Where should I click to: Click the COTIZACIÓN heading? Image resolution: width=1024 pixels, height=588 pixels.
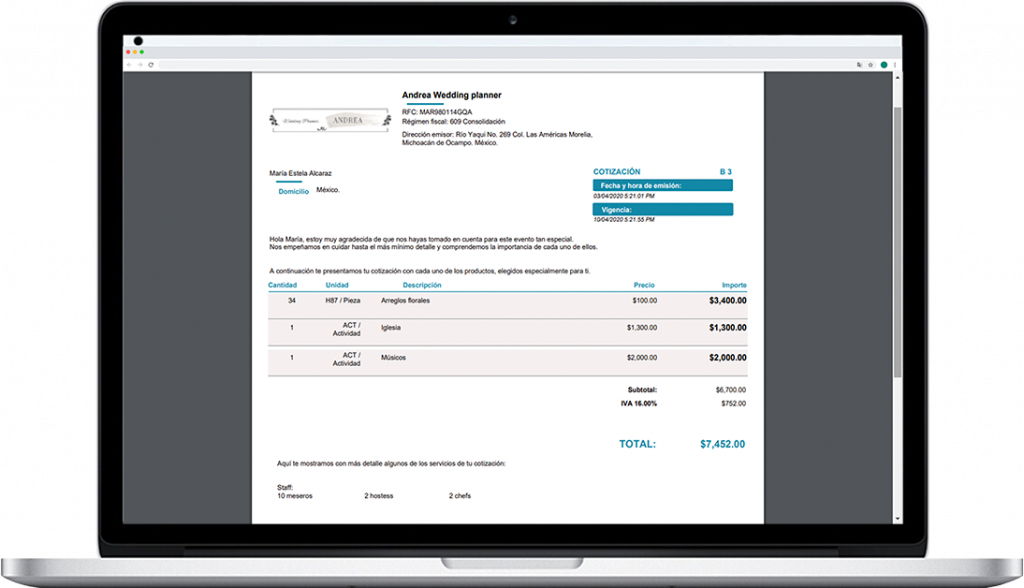click(x=617, y=172)
